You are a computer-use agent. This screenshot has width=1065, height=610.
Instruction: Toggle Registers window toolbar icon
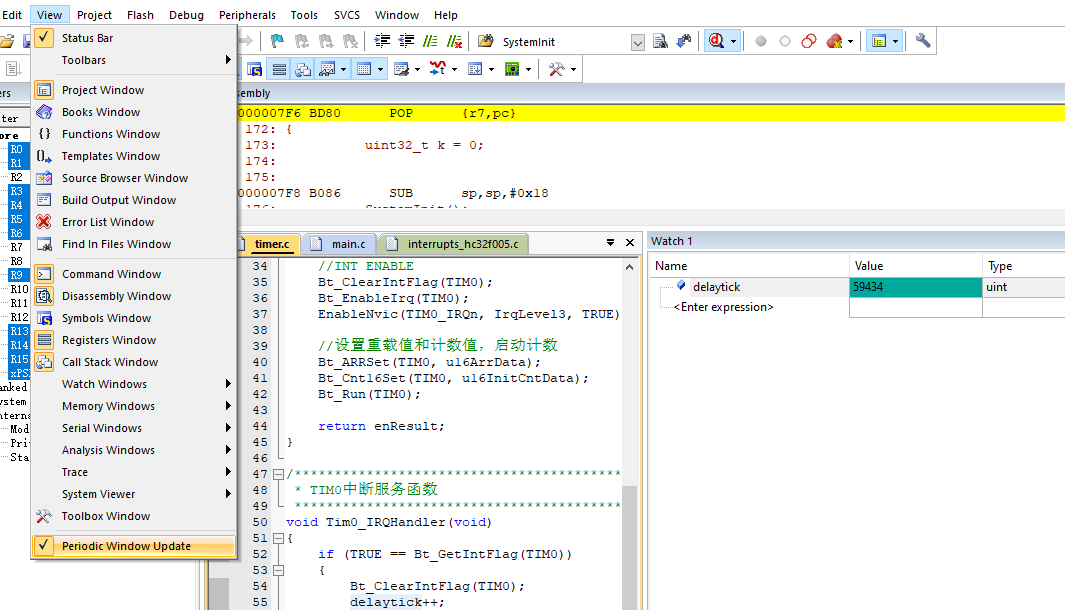279,69
